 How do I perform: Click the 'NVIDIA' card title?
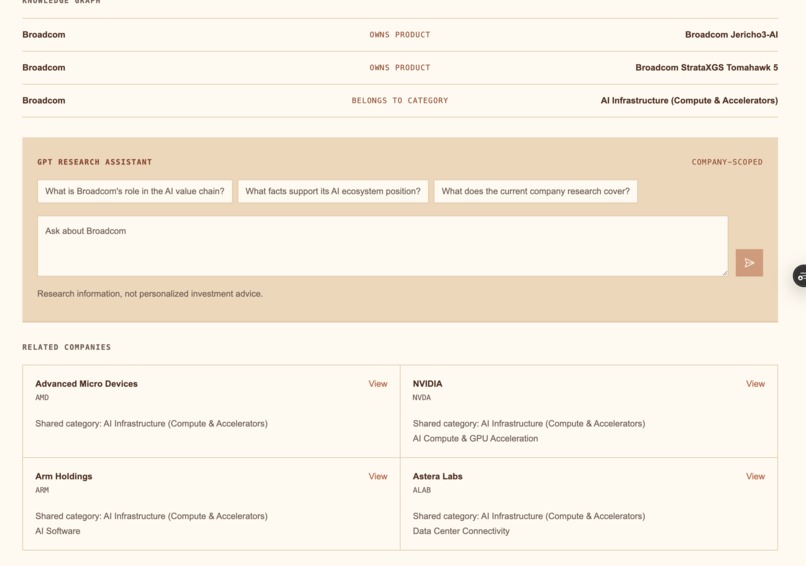(x=427, y=384)
